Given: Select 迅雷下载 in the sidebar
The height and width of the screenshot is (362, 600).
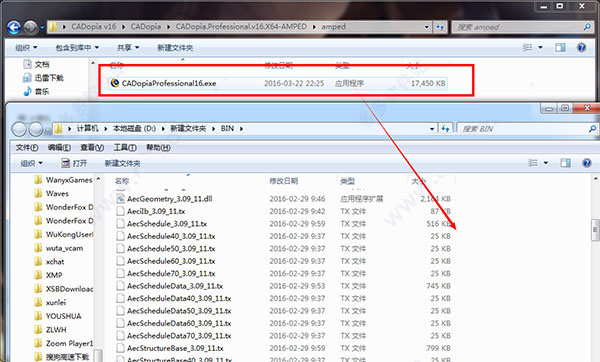Looking at the screenshot, I should point(43,78).
